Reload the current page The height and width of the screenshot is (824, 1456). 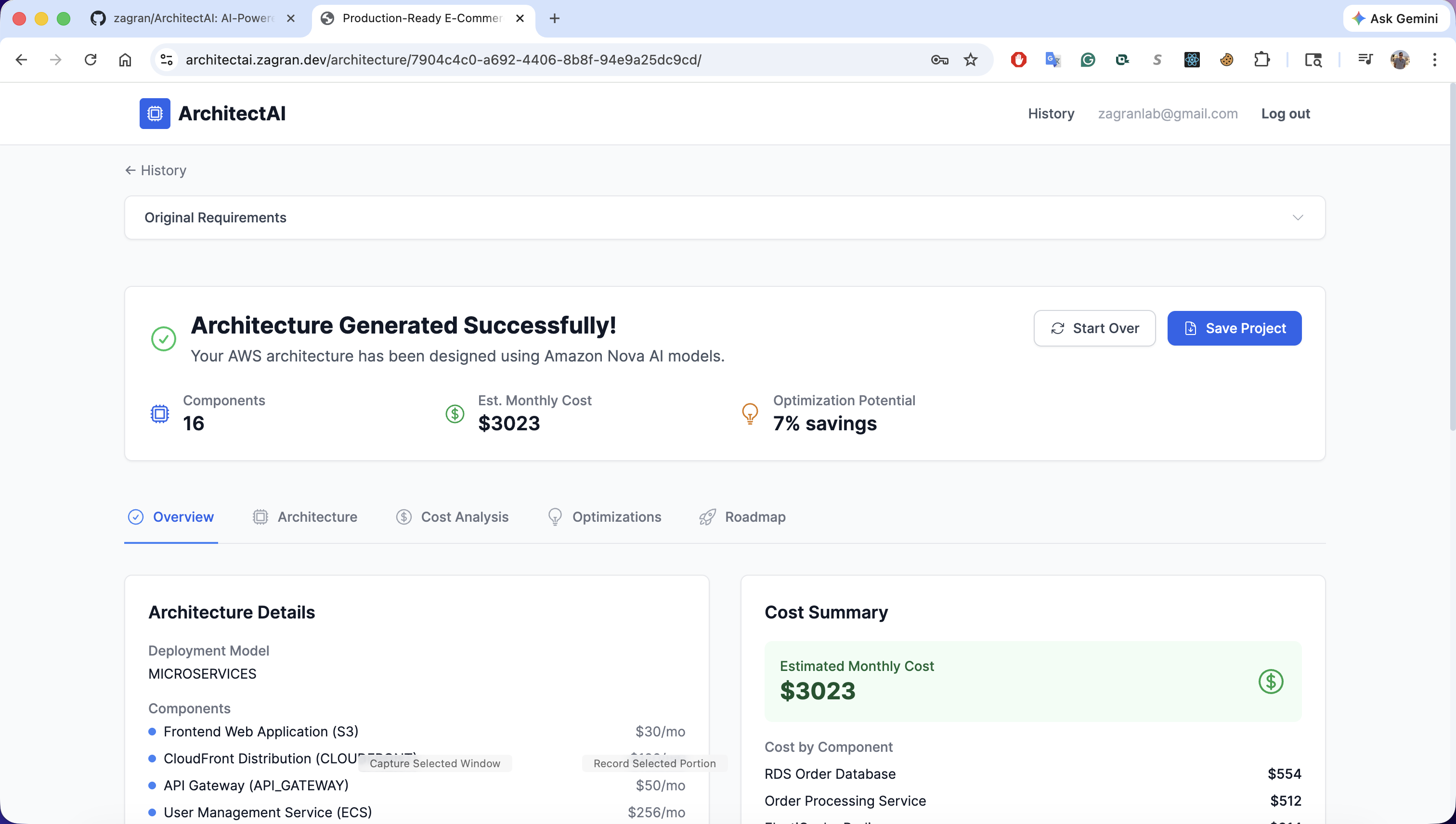91,60
